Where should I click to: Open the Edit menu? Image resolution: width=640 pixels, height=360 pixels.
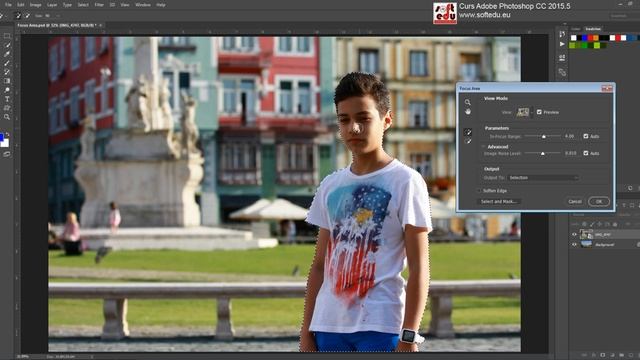click(x=21, y=5)
